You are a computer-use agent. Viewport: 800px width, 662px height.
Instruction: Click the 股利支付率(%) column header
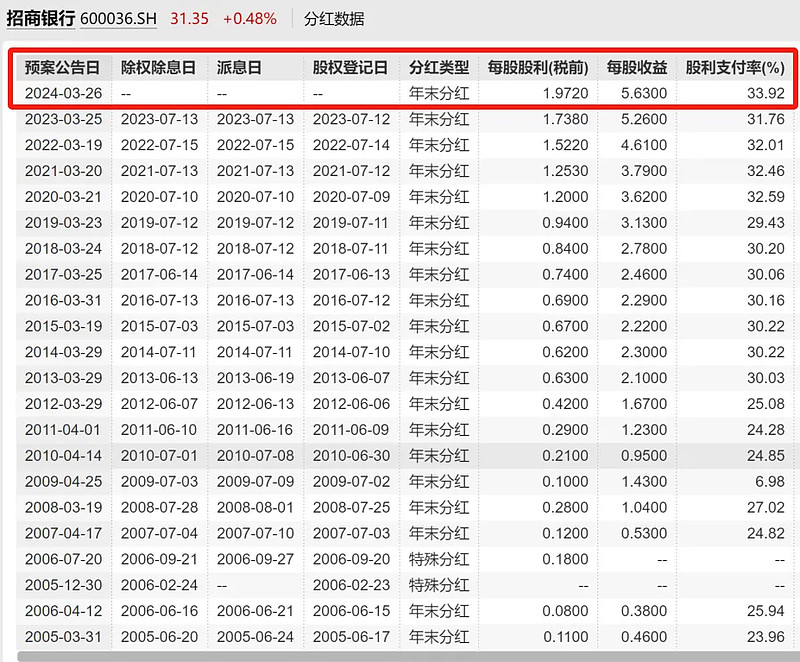click(x=735, y=67)
